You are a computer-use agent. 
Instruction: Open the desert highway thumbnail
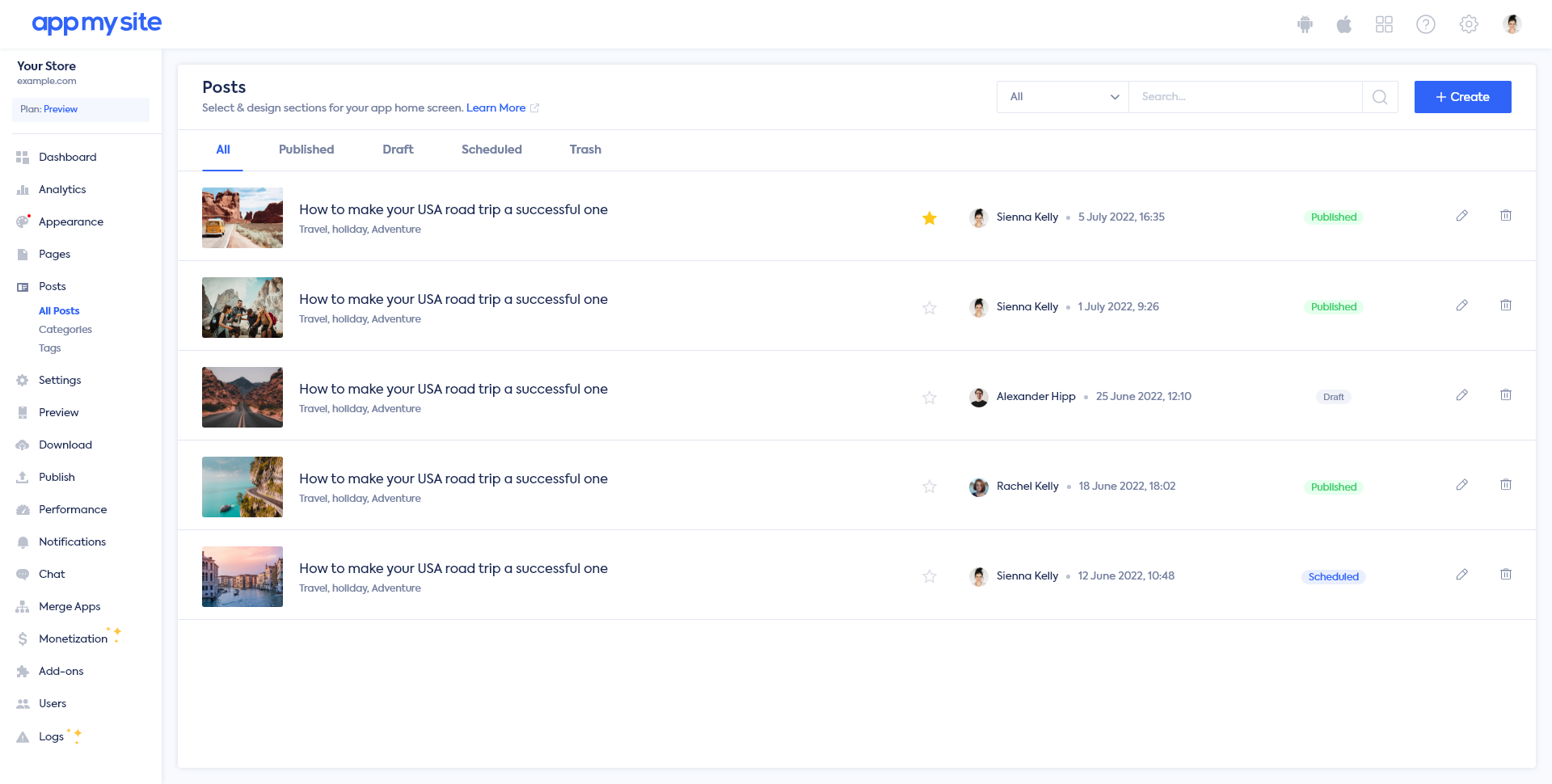tap(242, 397)
